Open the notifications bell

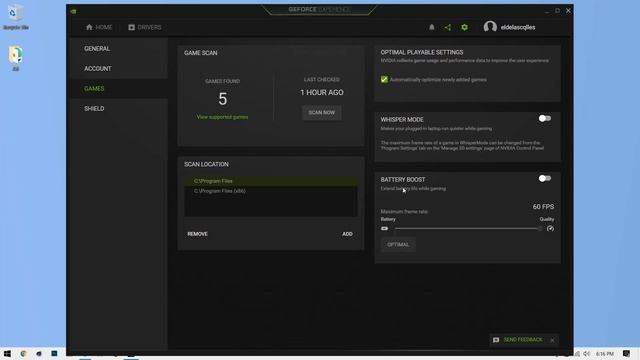[431, 27]
